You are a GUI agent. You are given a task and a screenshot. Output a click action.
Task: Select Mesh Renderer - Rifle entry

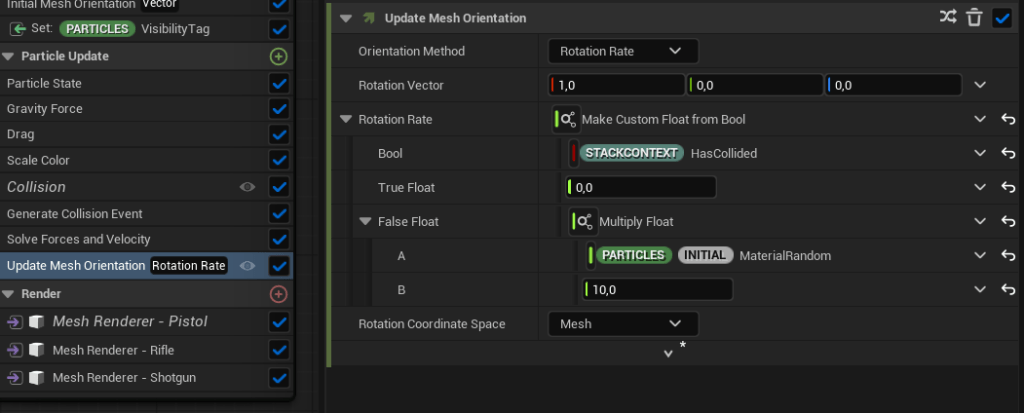tap(99, 350)
